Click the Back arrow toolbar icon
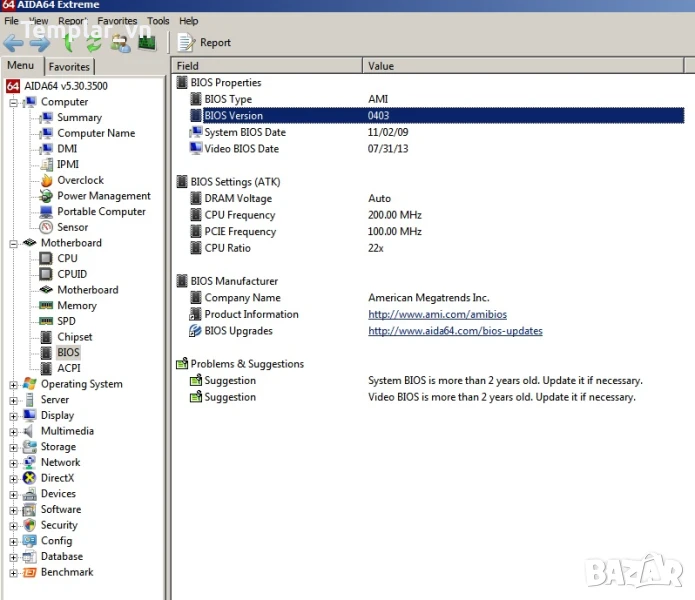 click(13, 43)
